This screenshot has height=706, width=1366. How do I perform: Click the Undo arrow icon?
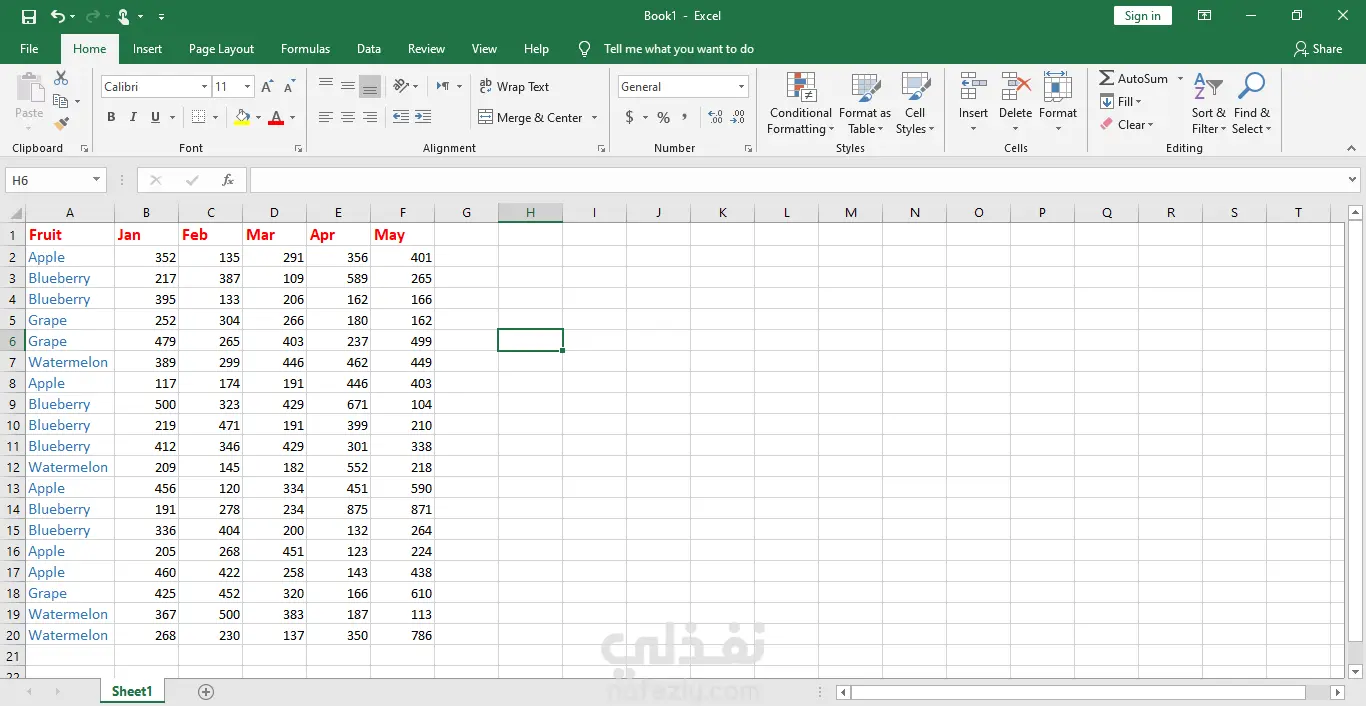(58, 16)
